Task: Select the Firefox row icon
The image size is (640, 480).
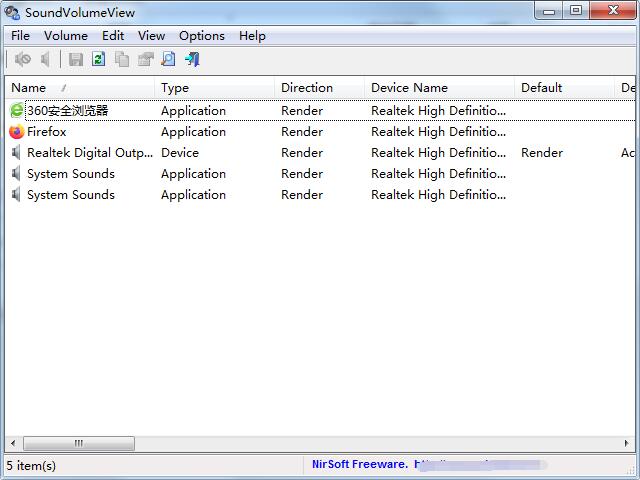Action: 16,132
